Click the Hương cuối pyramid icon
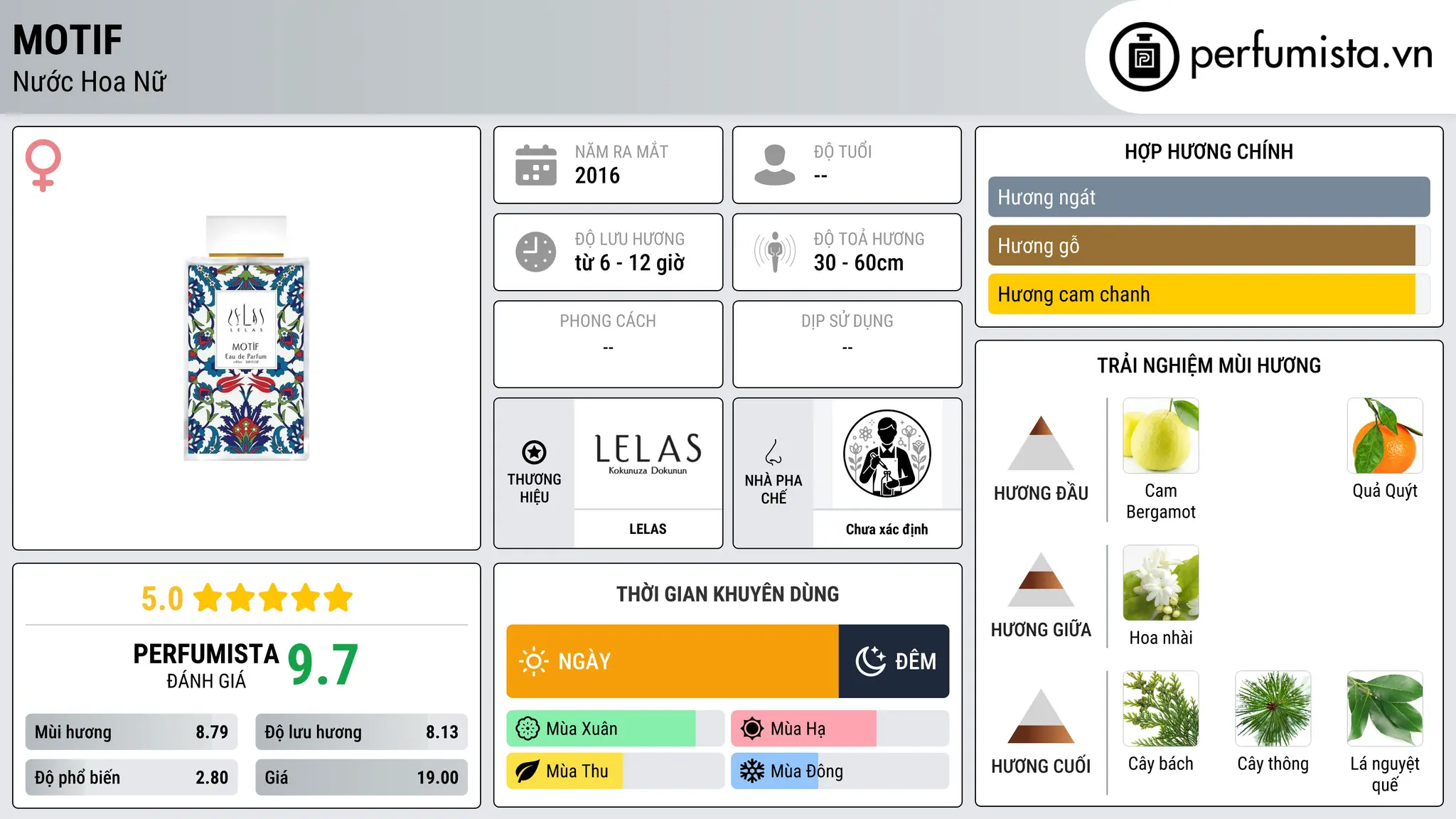The width and height of the screenshot is (1456, 819). 1041,716
